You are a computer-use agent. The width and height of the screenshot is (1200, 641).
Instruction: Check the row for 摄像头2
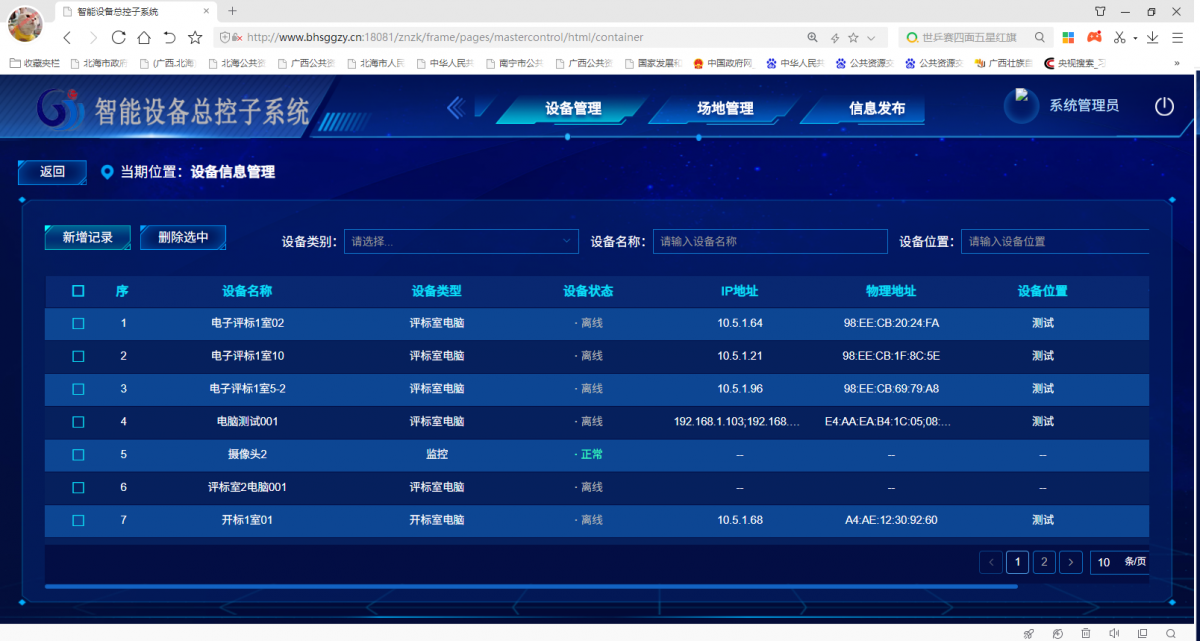point(78,454)
